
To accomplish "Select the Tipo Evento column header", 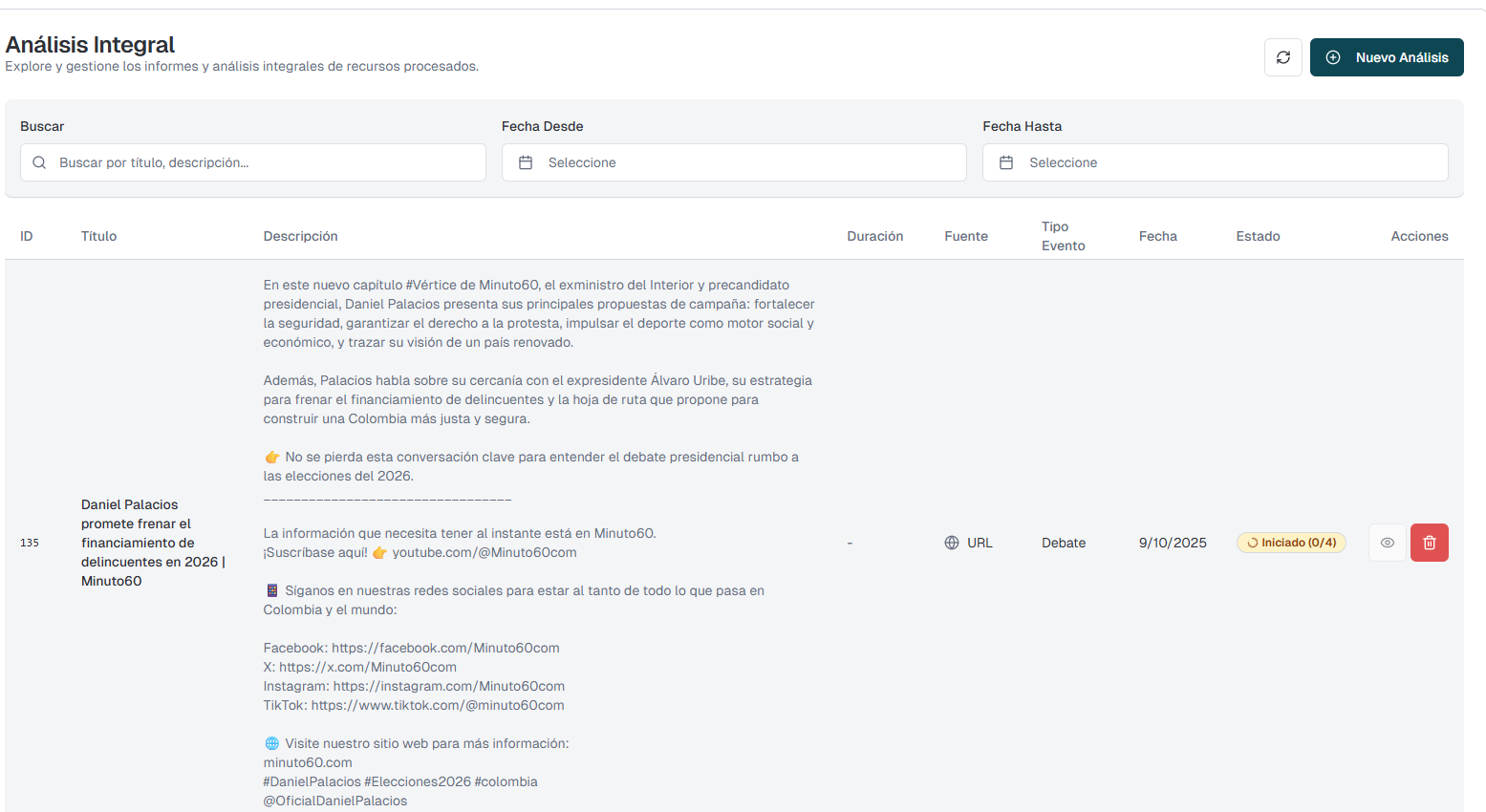I will [x=1063, y=236].
